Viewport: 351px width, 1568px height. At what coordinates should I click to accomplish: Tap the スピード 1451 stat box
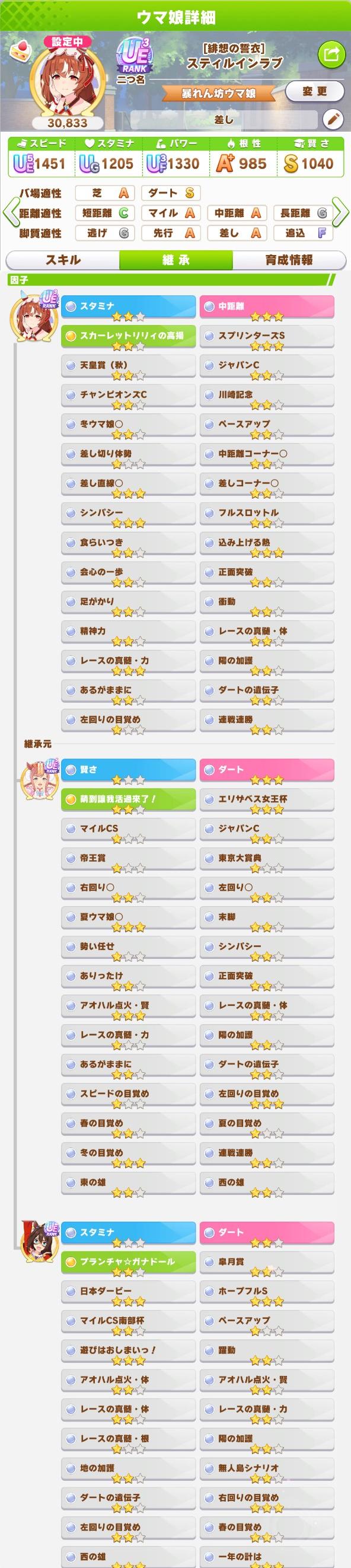point(39,156)
